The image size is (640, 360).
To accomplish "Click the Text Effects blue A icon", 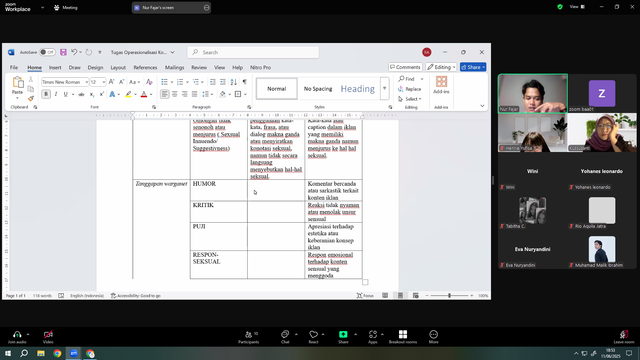I will pyautogui.click(x=112, y=94).
